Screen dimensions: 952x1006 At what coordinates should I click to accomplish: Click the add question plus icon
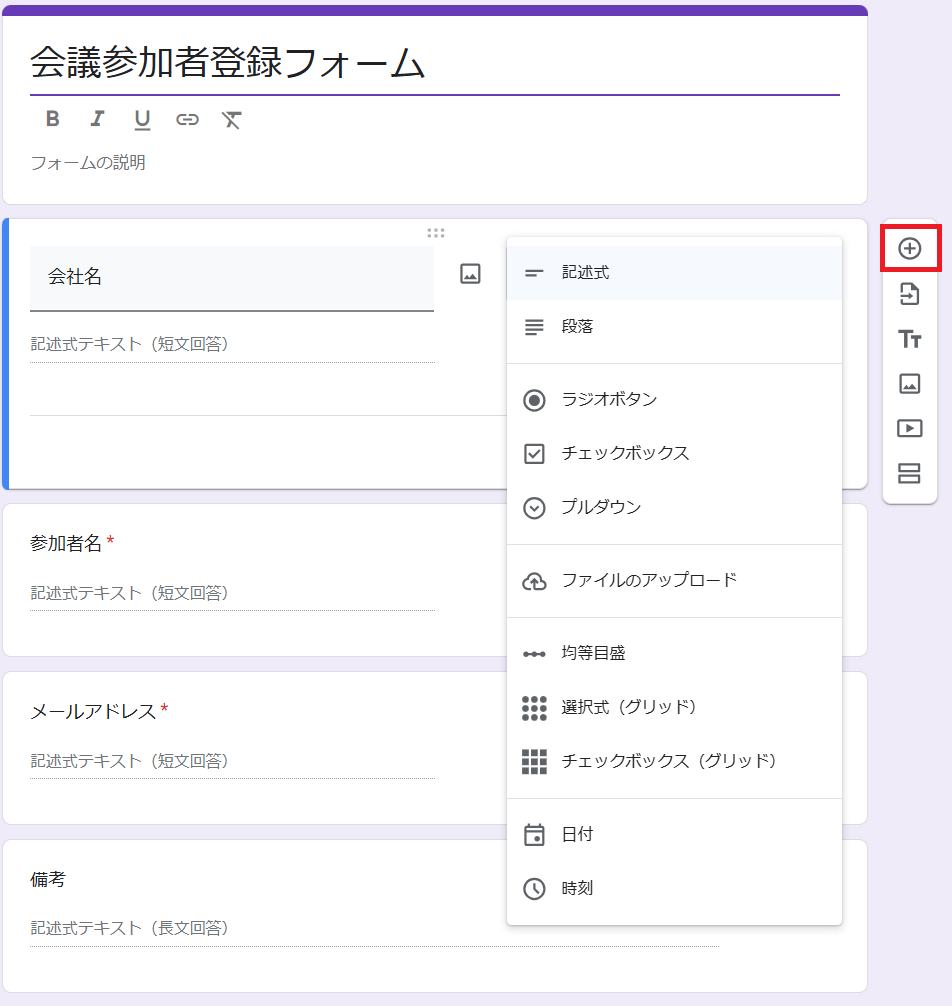click(x=909, y=249)
